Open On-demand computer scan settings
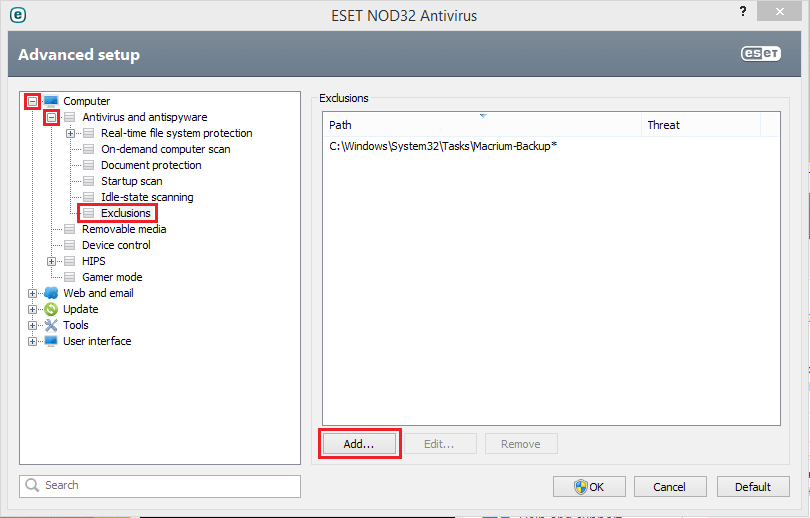The image size is (810, 518). point(166,149)
